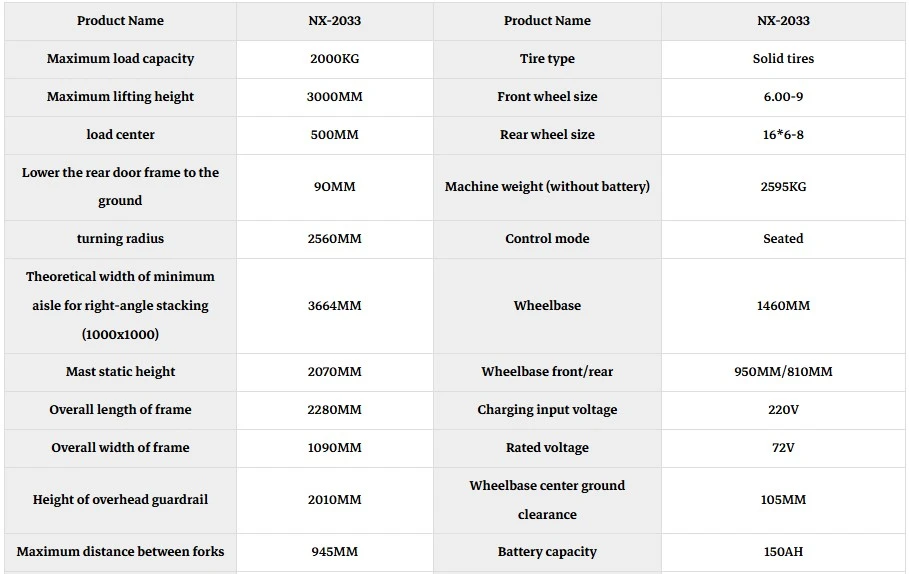Select the 72V rated voltage value
The width and height of the screenshot is (909, 574).
[783, 448]
